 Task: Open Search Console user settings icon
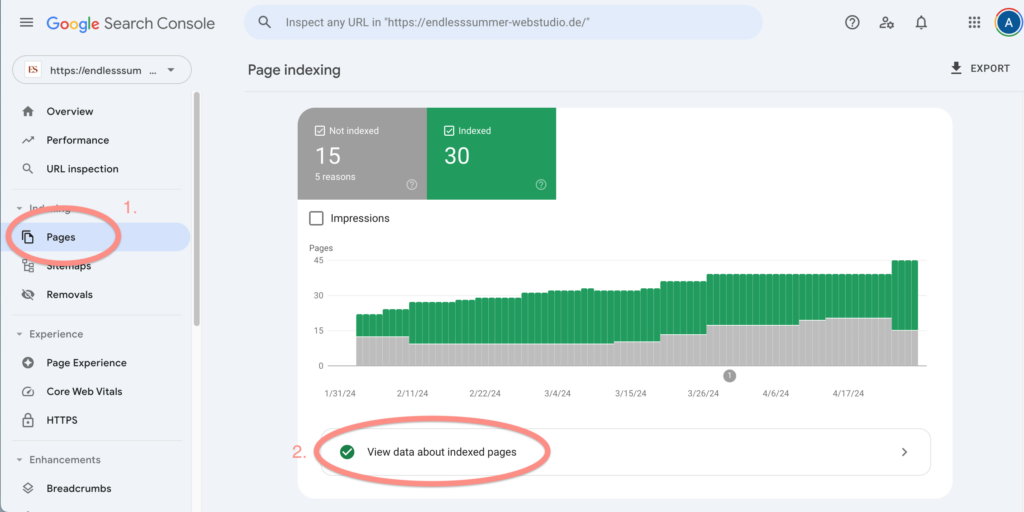pos(886,22)
